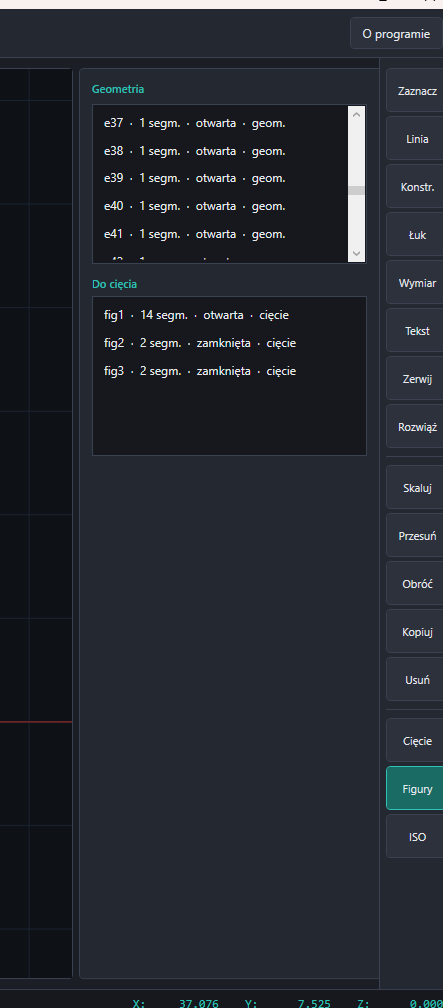Select the Wymiar dimension tool
Screen dimensions: 443x1008
(x=415, y=283)
